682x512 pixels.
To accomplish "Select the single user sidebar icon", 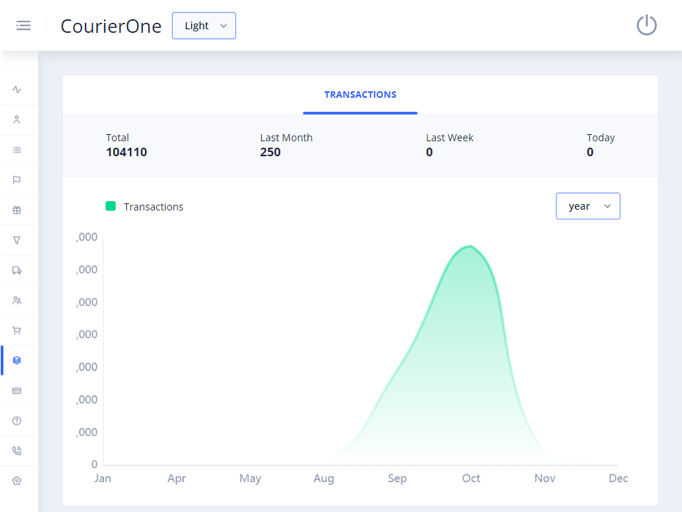I will pos(17,120).
